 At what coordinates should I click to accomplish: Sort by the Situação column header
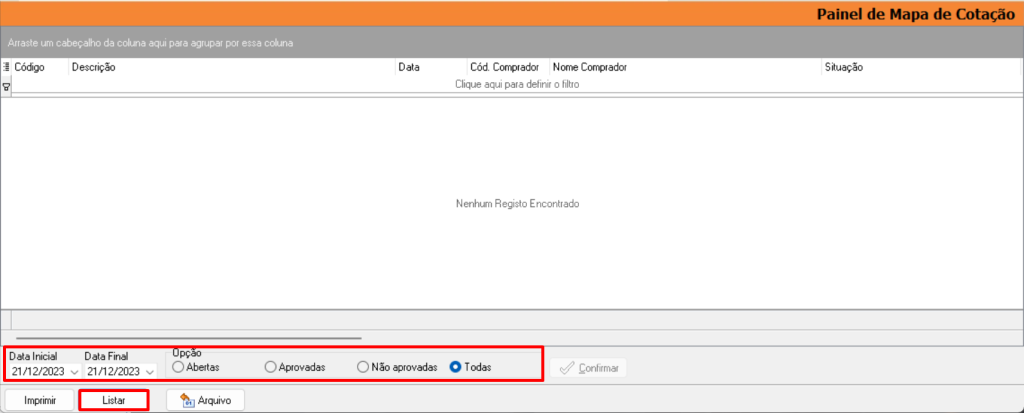click(x=922, y=67)
